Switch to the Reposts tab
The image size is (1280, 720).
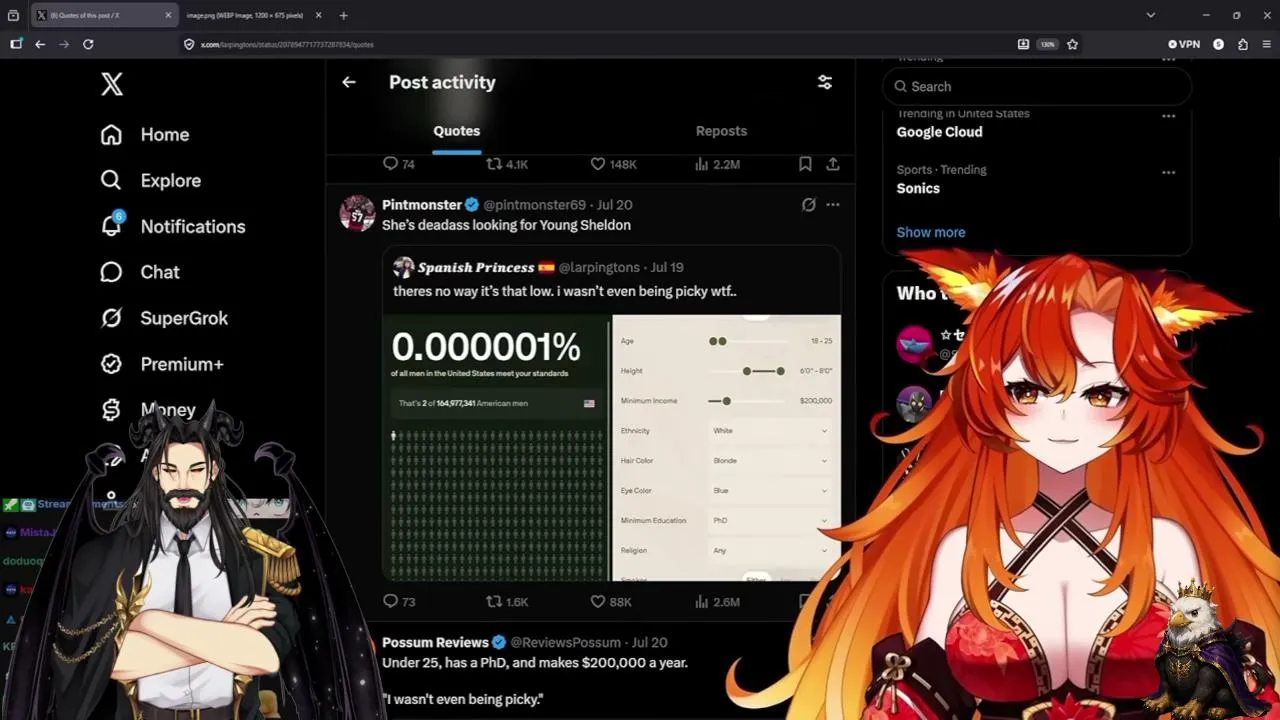click(721, 131)
